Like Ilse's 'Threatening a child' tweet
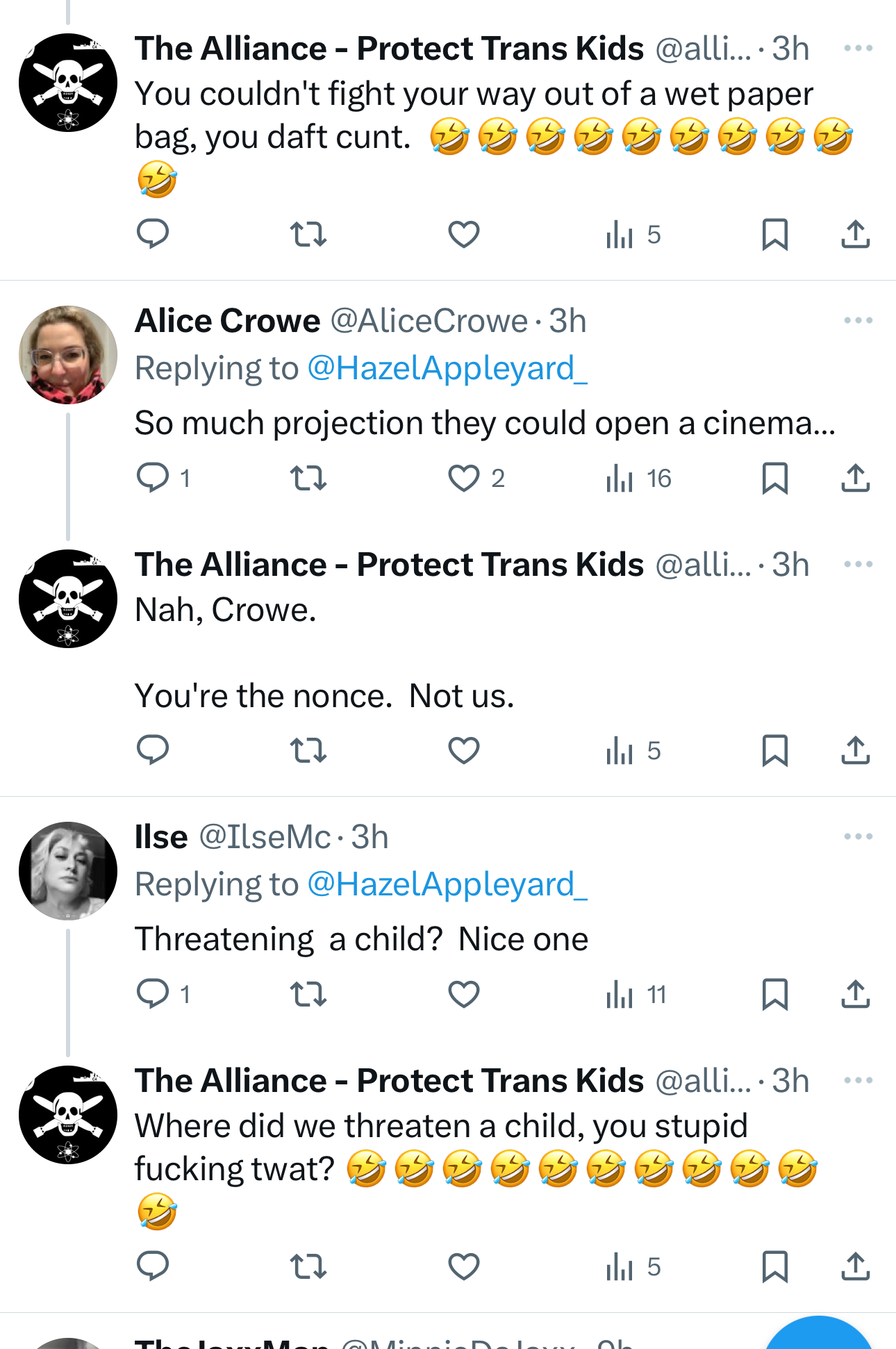The width and height of the screenshot is (896, 1349). (x=464, y=994)
